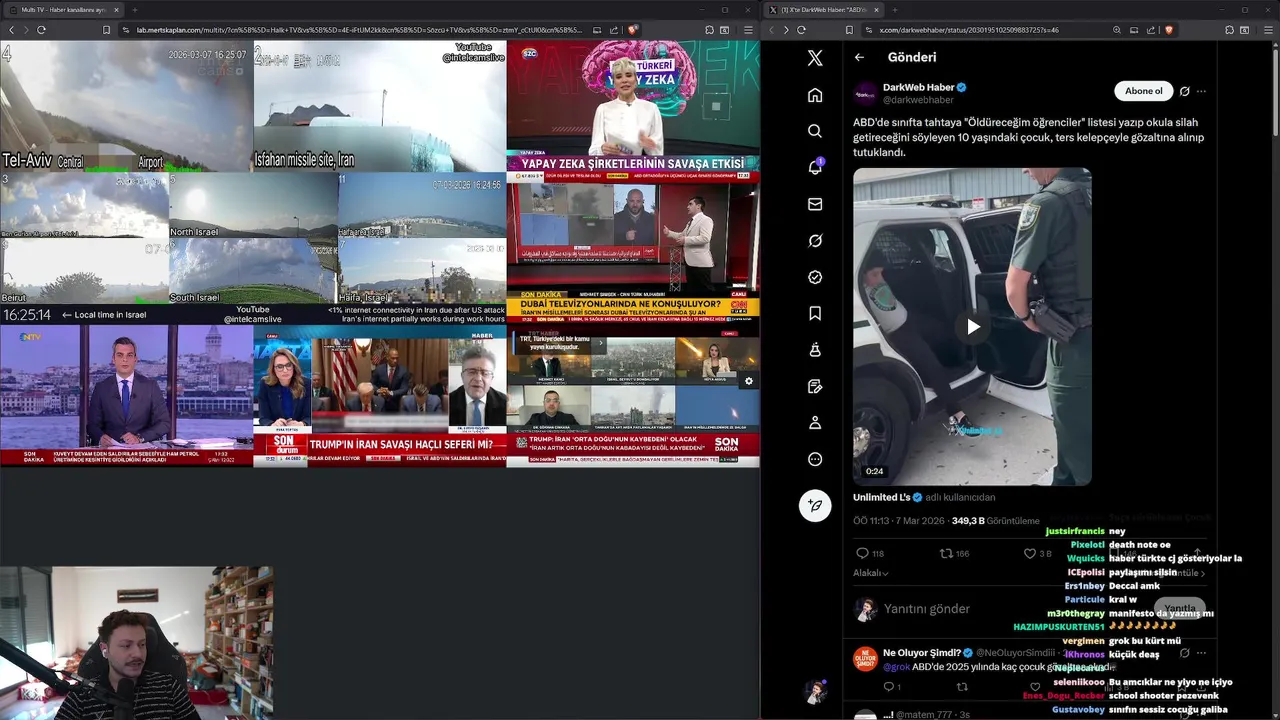Select the Tel-Aviv webcam stream tile

[126, 106]
